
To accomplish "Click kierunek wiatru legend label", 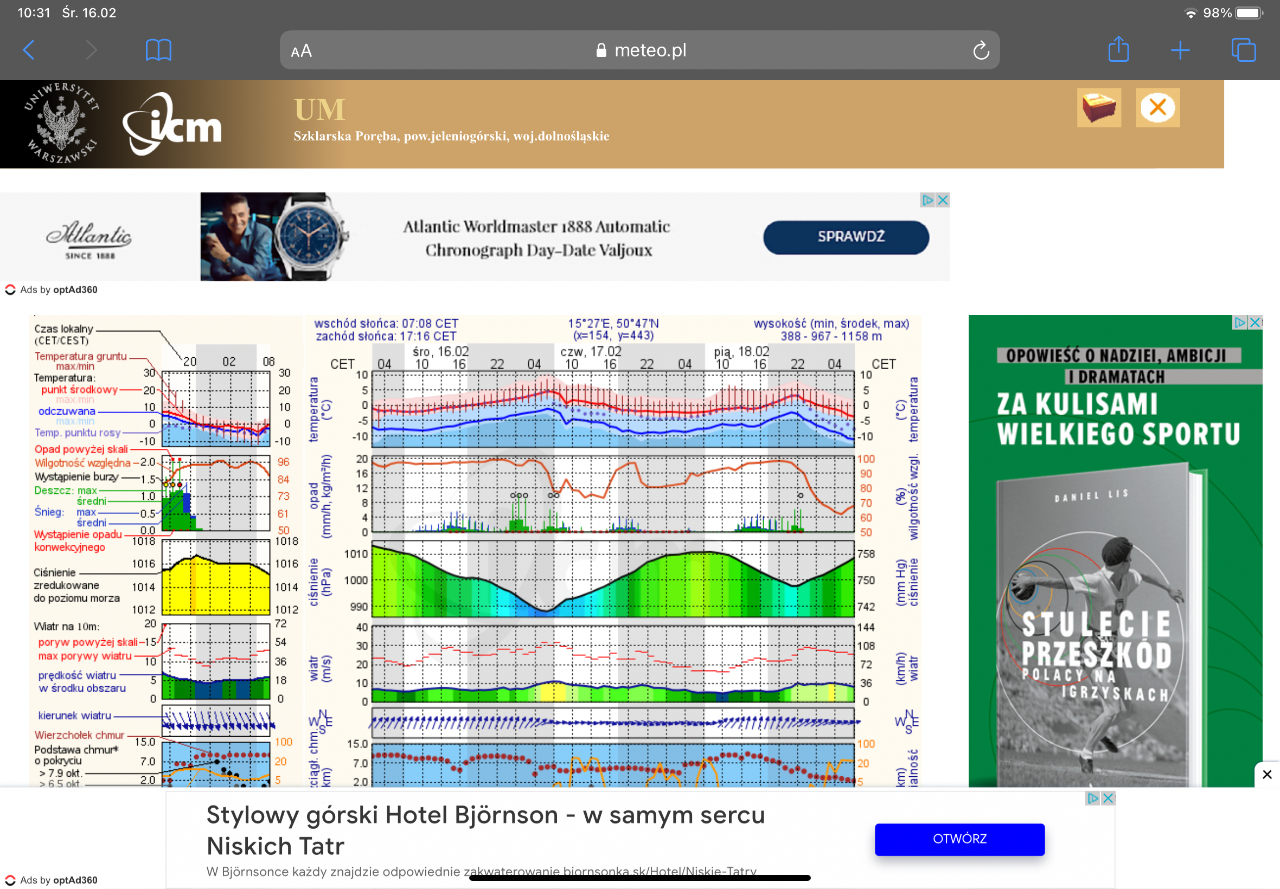I will (73, 716).
